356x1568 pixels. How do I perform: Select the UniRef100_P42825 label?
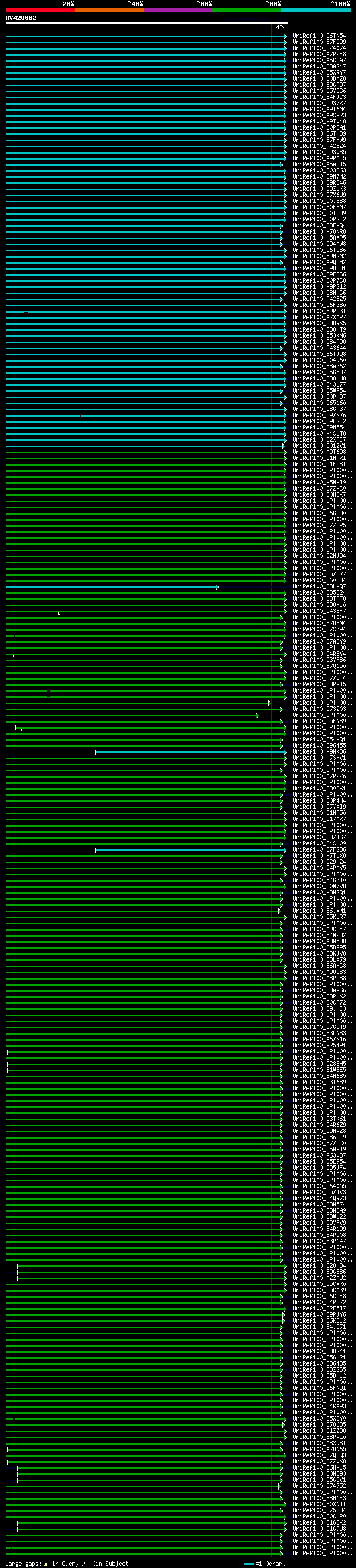(319, 299)
